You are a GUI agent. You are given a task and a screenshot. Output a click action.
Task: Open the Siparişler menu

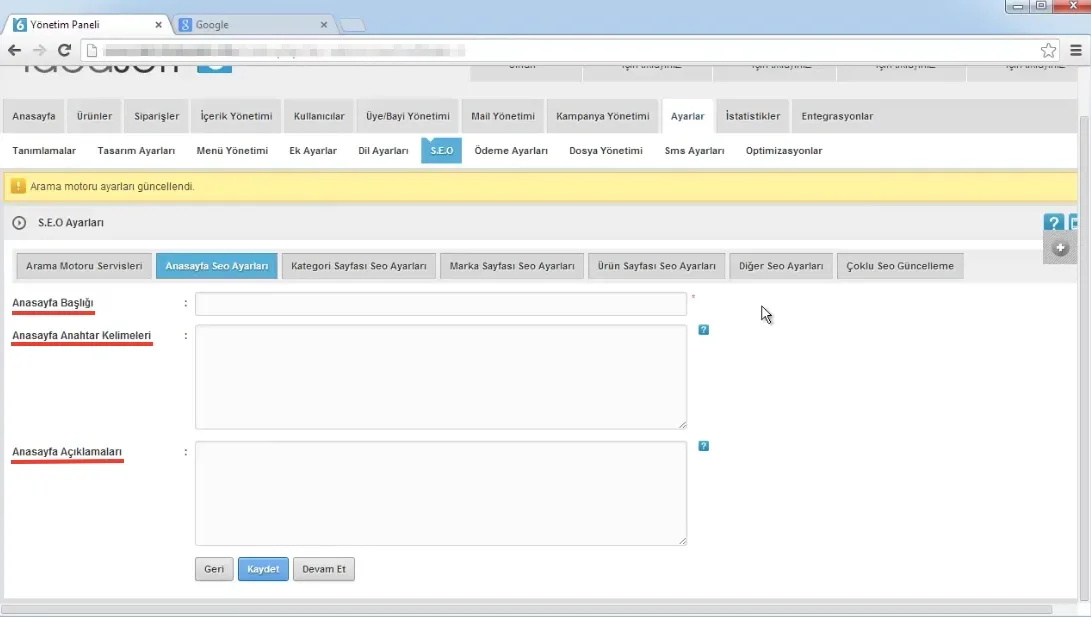coord(157,116)
